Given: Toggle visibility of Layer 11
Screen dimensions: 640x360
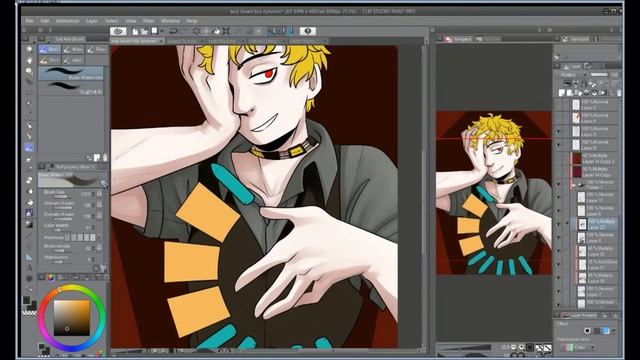Looking at the screenshot, I should click(559, 198).
